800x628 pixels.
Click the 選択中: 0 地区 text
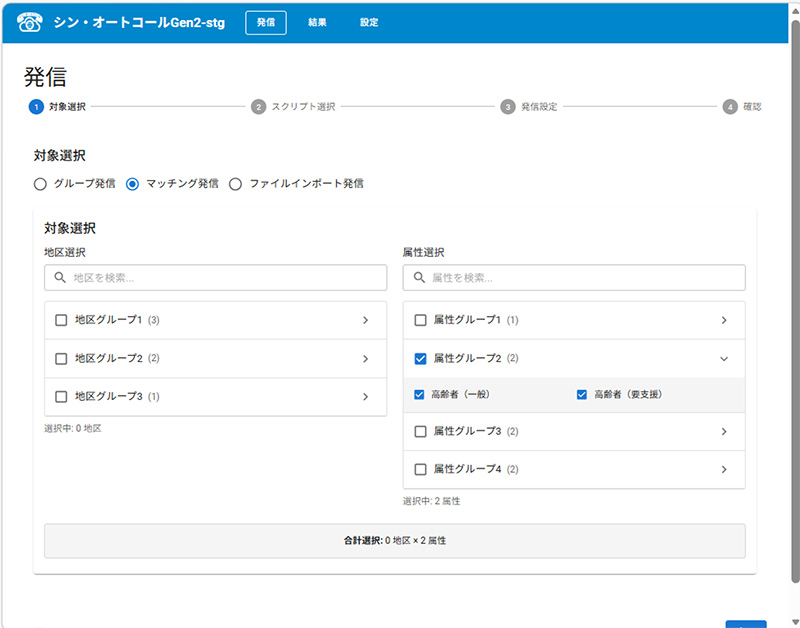[x=73, y=429]
